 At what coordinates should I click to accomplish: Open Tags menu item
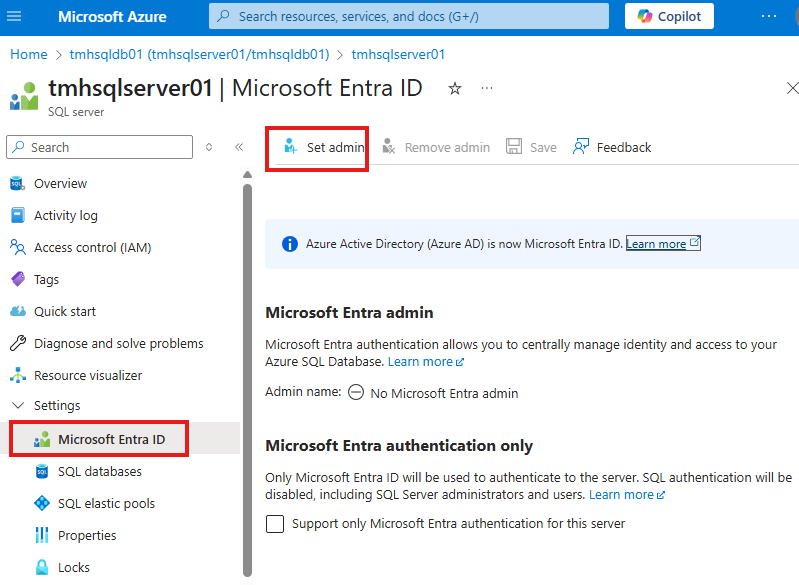pos(46,280)
